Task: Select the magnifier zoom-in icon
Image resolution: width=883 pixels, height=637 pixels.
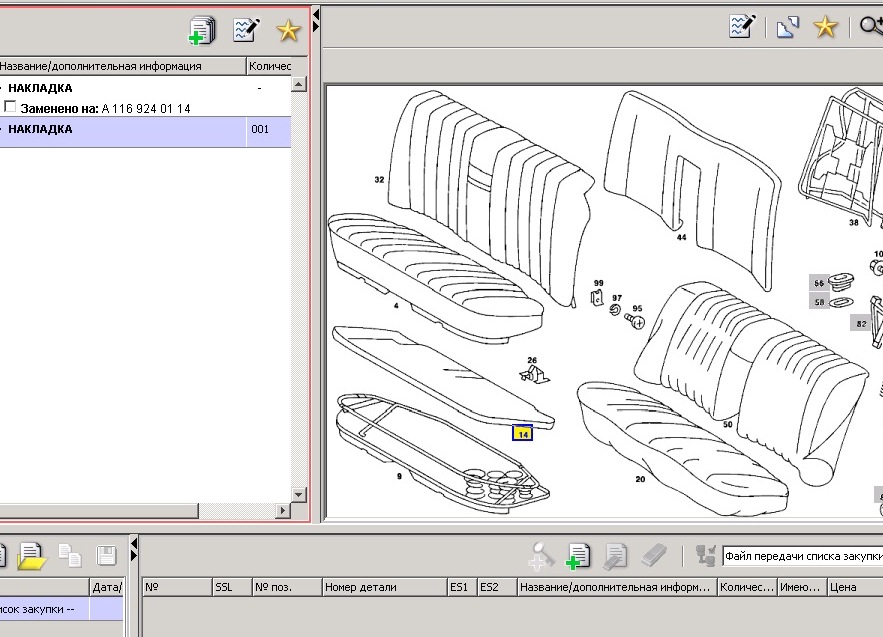Action: point(871,26)
